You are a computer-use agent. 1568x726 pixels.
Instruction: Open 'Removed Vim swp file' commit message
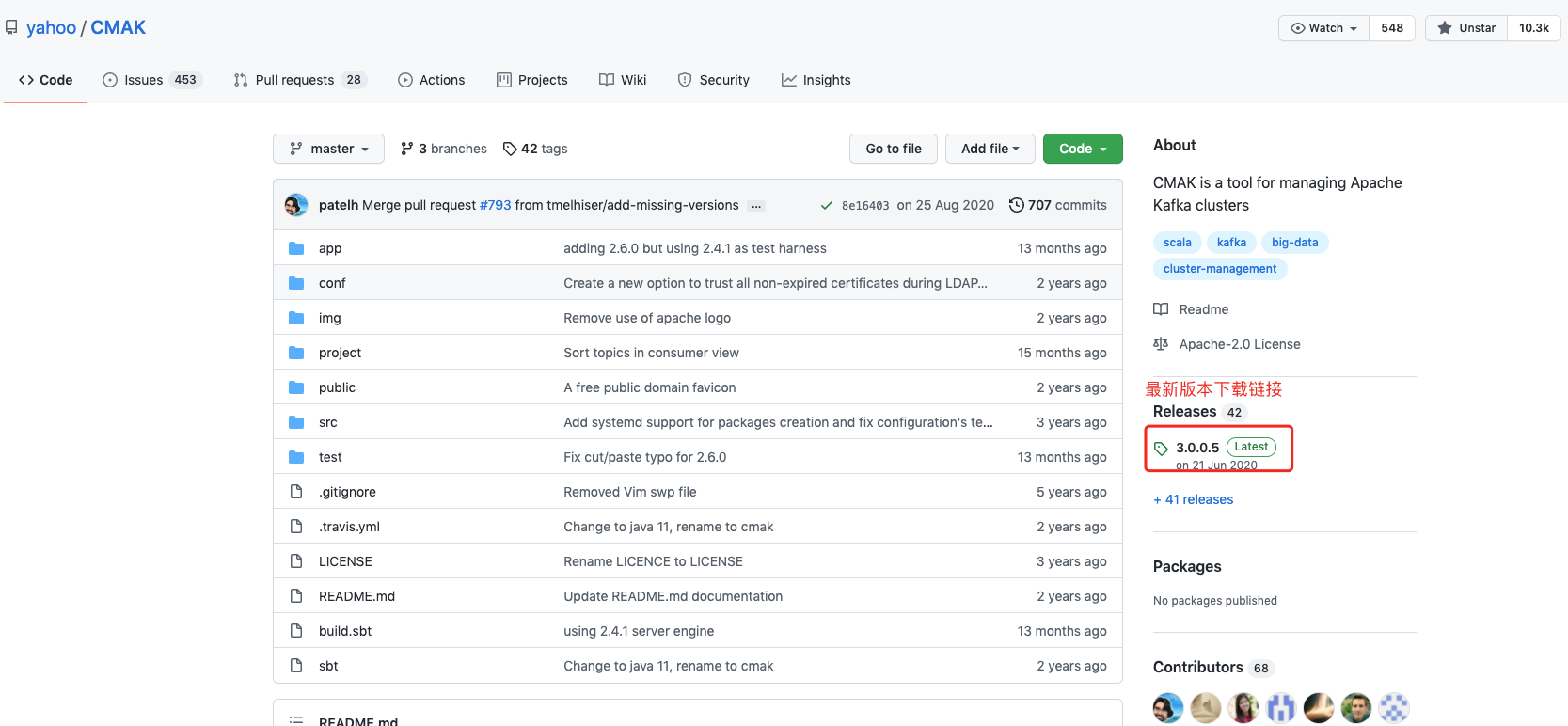click(630, 492)
